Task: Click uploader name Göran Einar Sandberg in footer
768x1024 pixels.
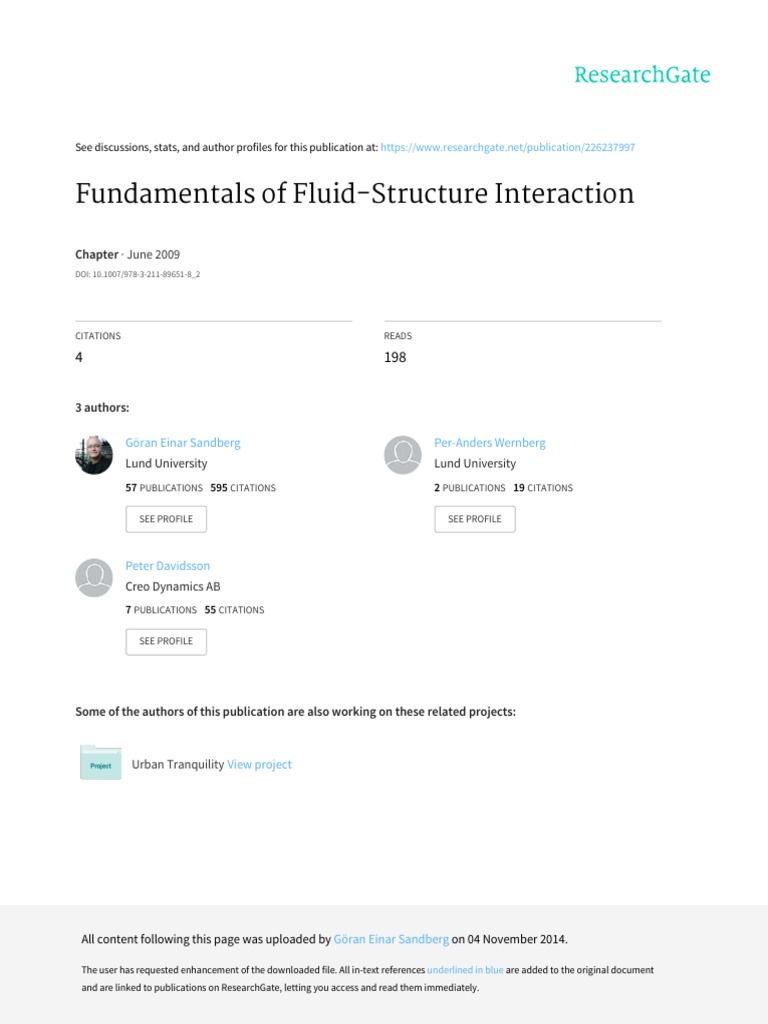Action: [x=392, y=939]
